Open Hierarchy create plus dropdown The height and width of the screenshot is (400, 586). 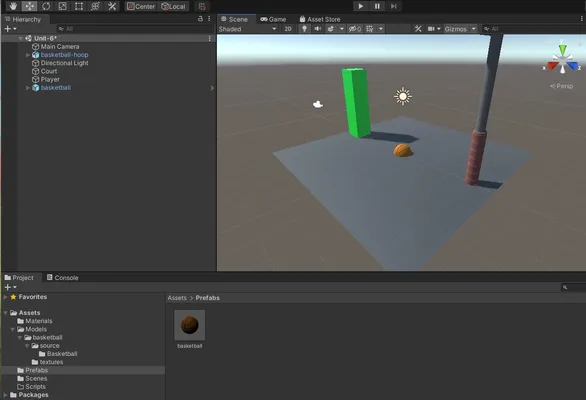(x=10, y=29)
